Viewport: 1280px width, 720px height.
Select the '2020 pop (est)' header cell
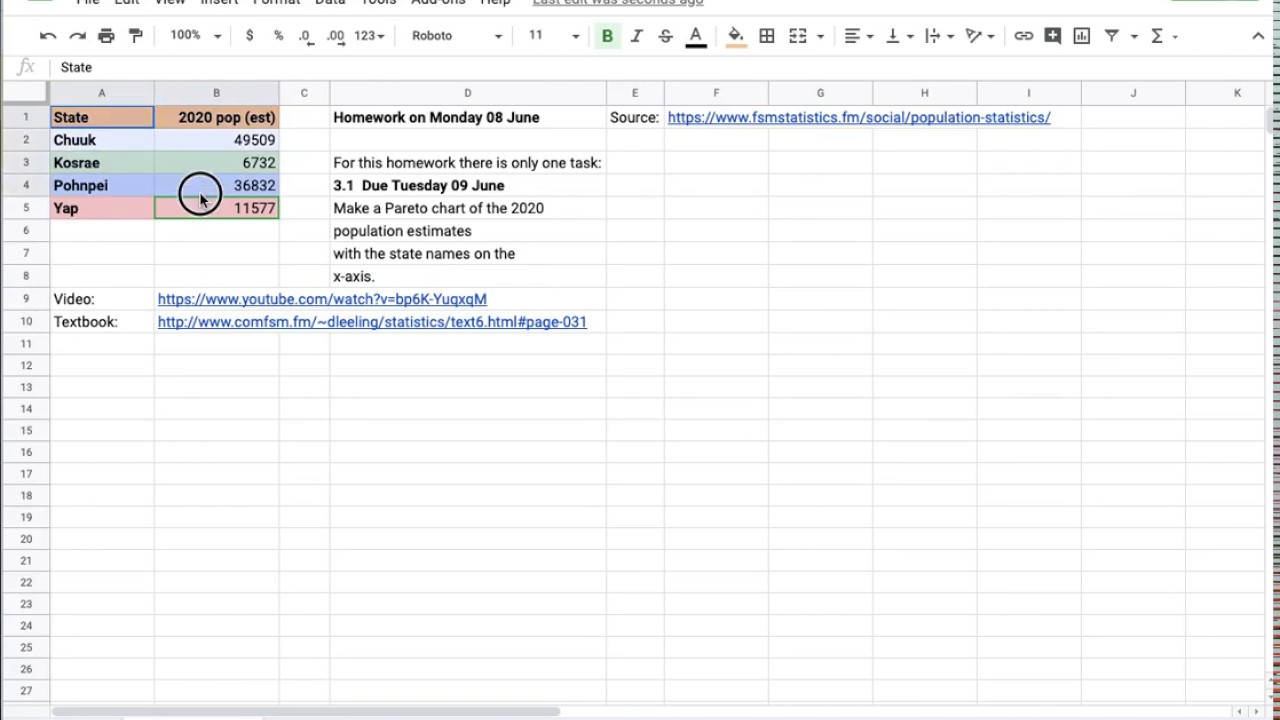(x=217, y=118)
